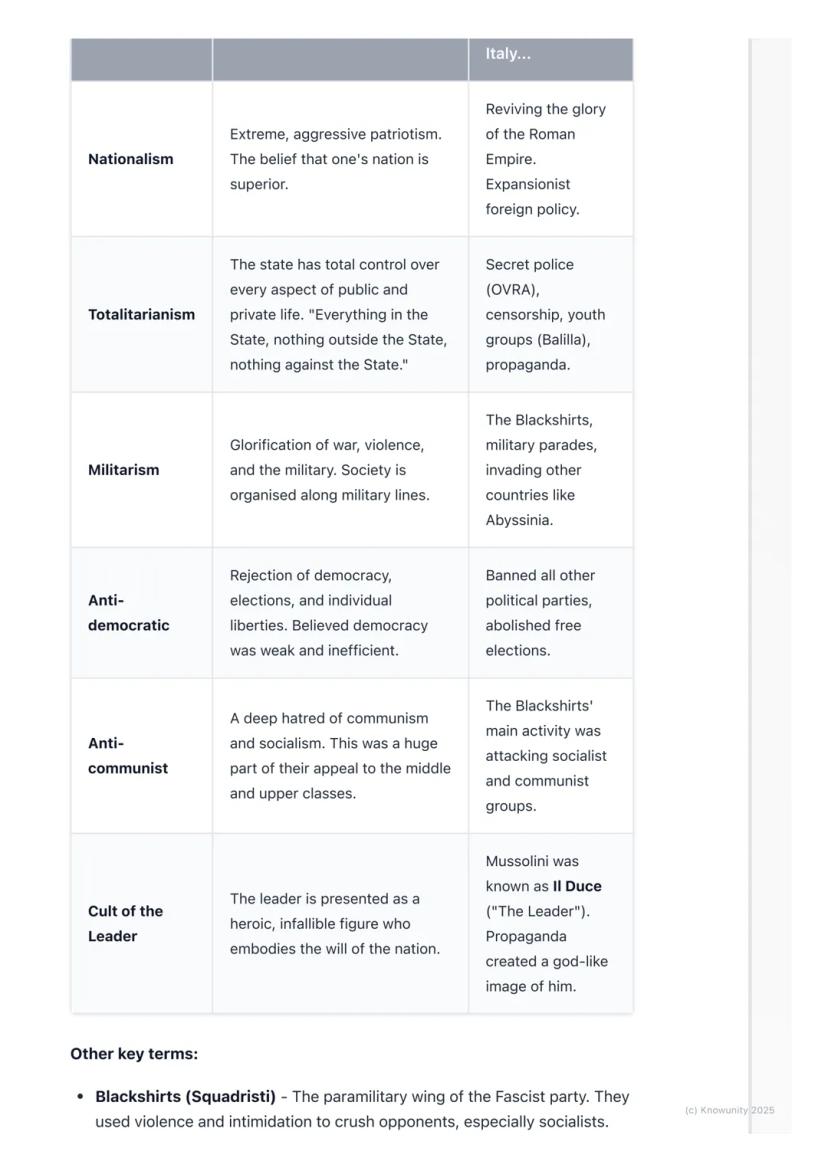Click the bold Il Duce text
Screen dimensions: 828x1171
click(x=577, y=886)
